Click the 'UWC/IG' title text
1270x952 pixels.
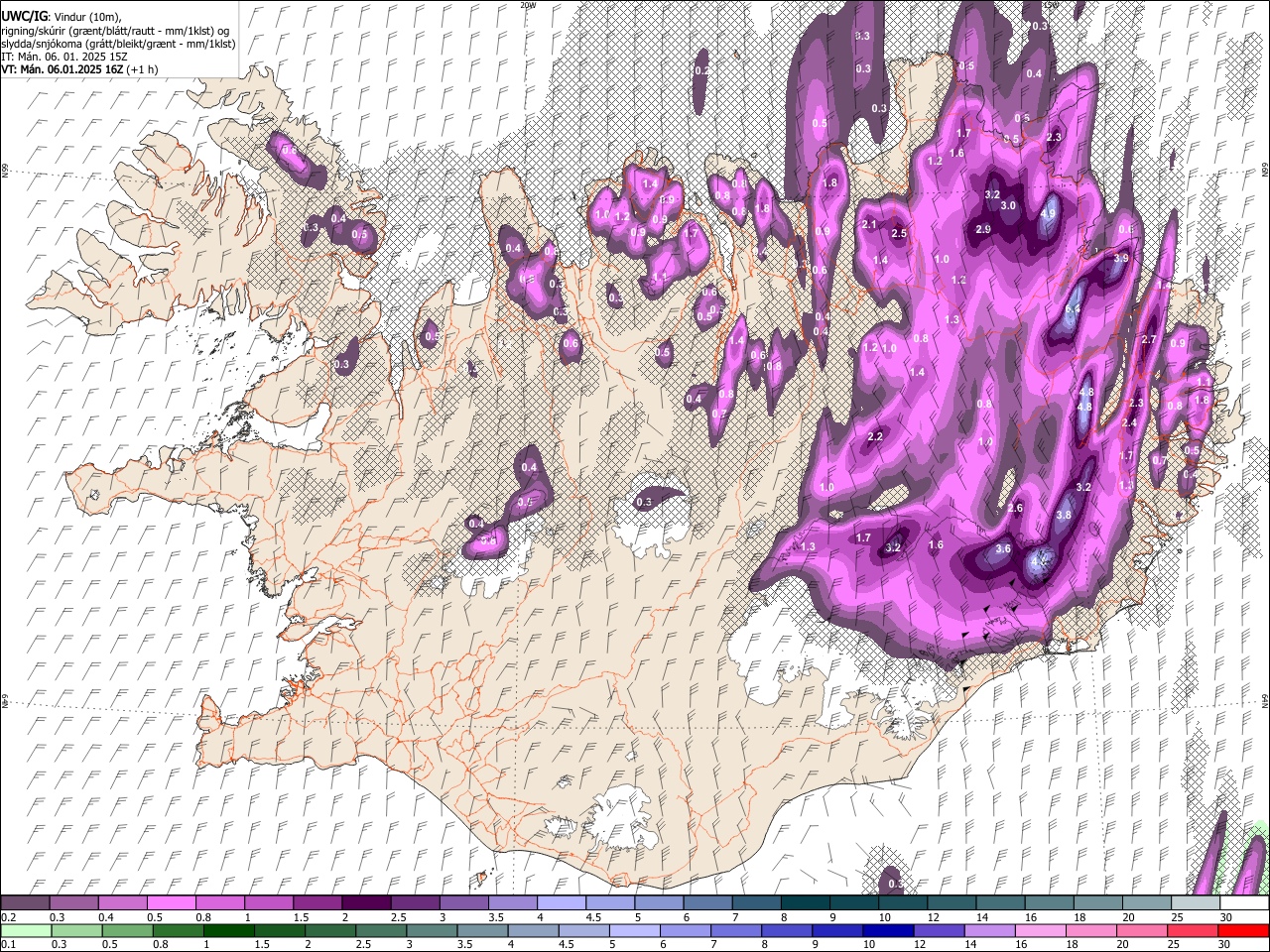click(24, 16)
